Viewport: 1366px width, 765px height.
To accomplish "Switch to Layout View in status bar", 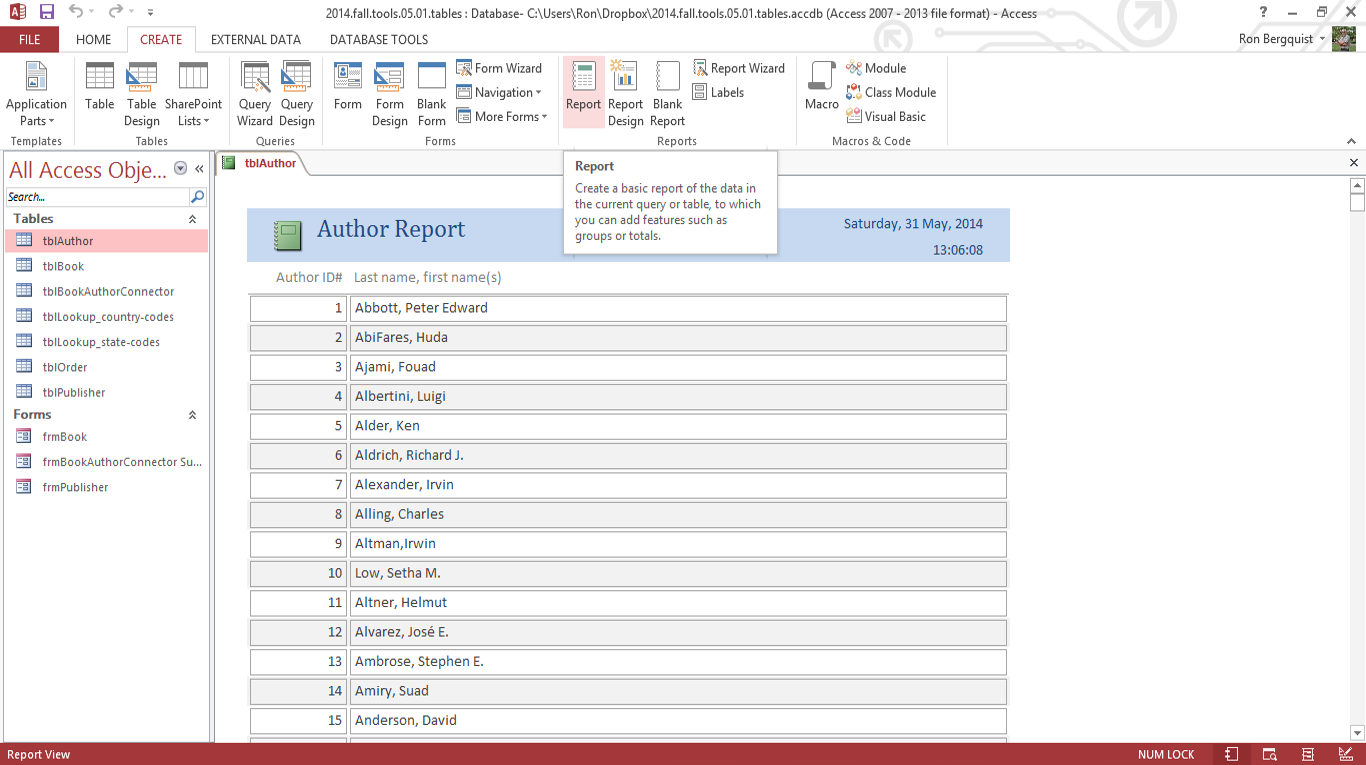I will 1307,754.
